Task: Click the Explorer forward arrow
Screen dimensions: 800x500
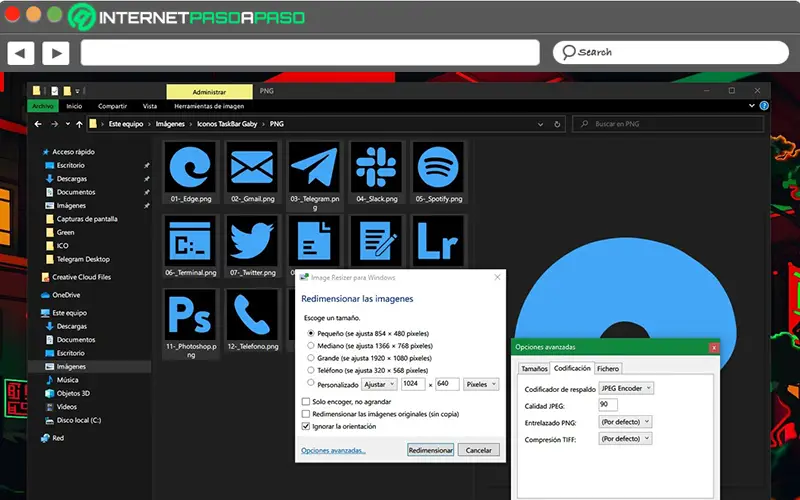Action: click(x=54, y=124)
